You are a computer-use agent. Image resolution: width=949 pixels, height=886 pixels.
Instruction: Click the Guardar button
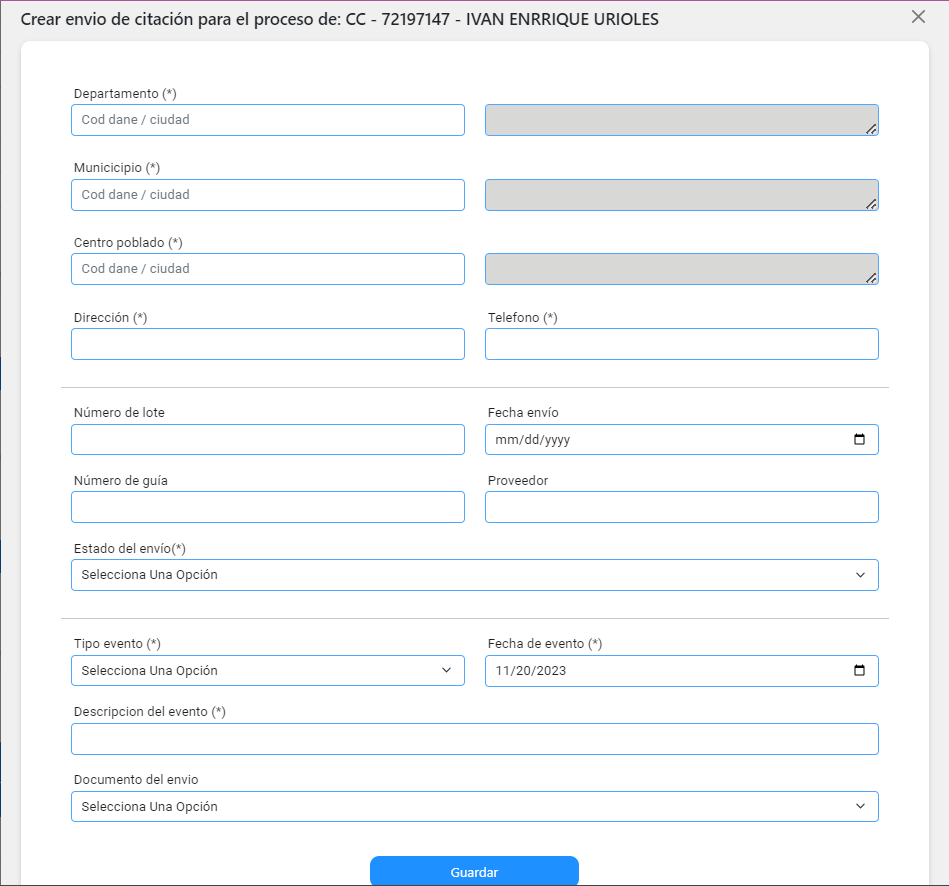(474, 871)
